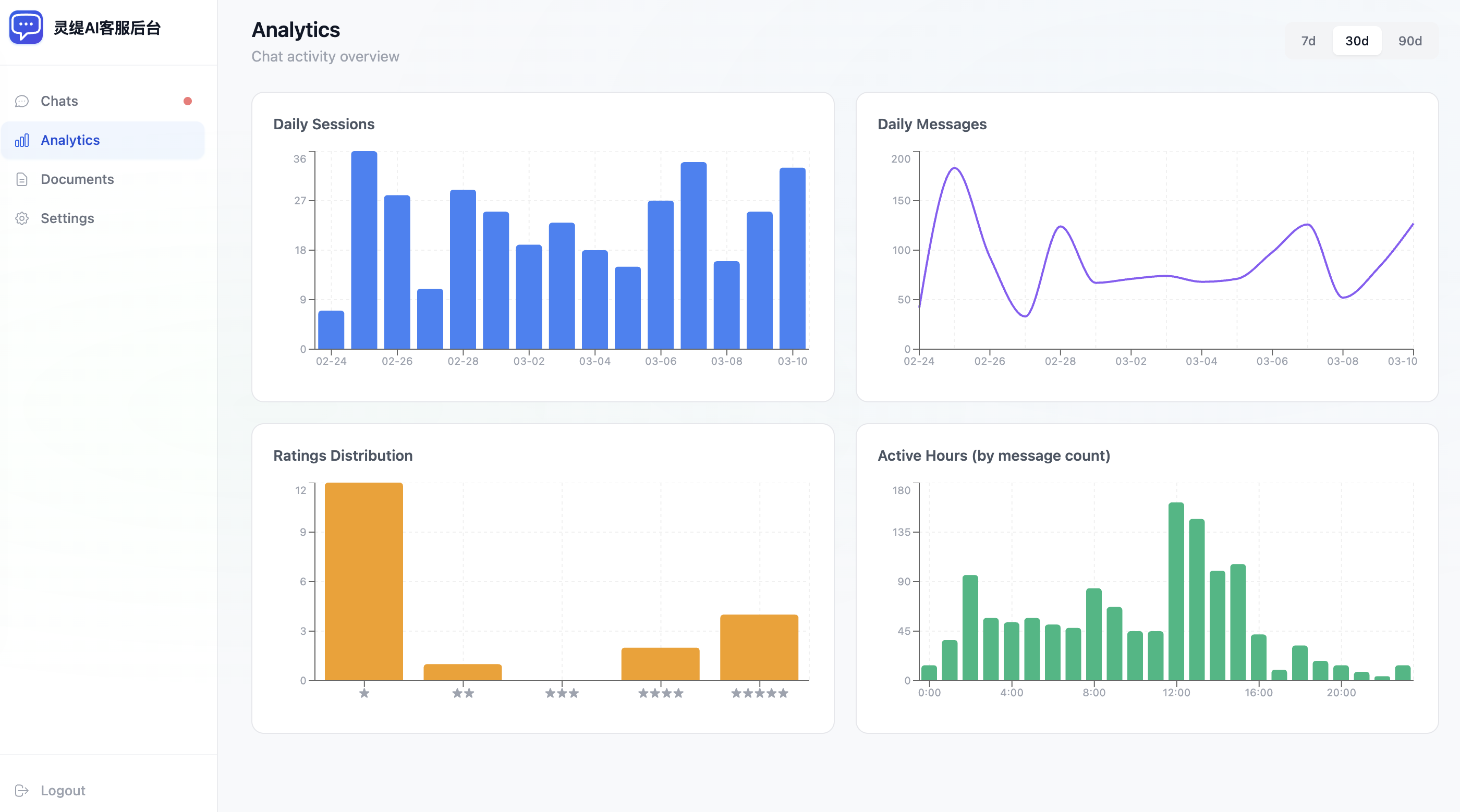Viewport: 1460px width, 812px height.
Task: Select the 30d time range
Action: coord(1356,41)
